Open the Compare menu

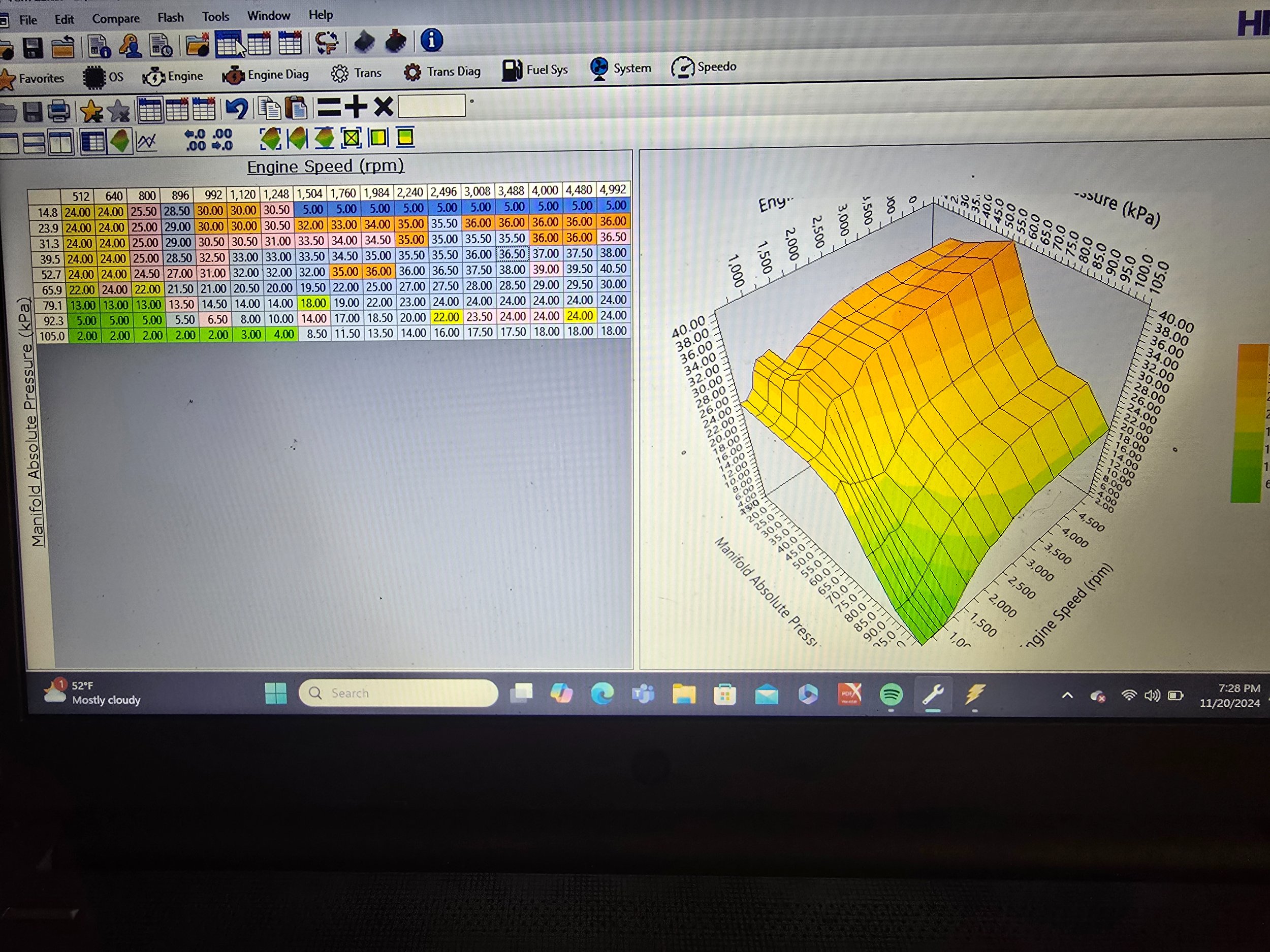point(115,18)
